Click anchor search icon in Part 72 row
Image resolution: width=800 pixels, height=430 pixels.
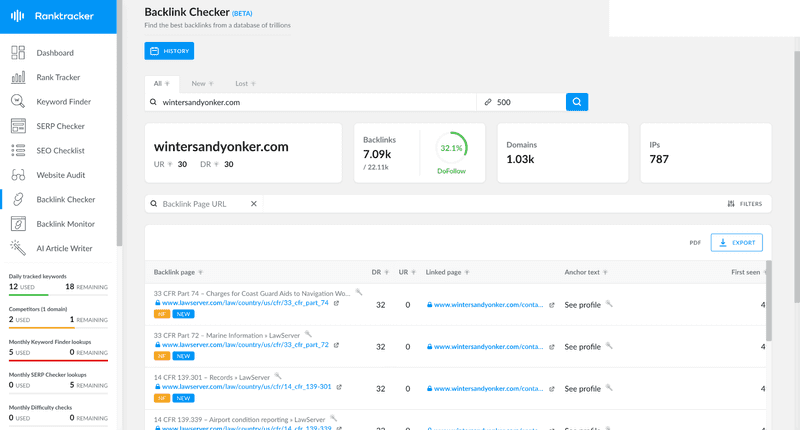[x=609, y=345]
